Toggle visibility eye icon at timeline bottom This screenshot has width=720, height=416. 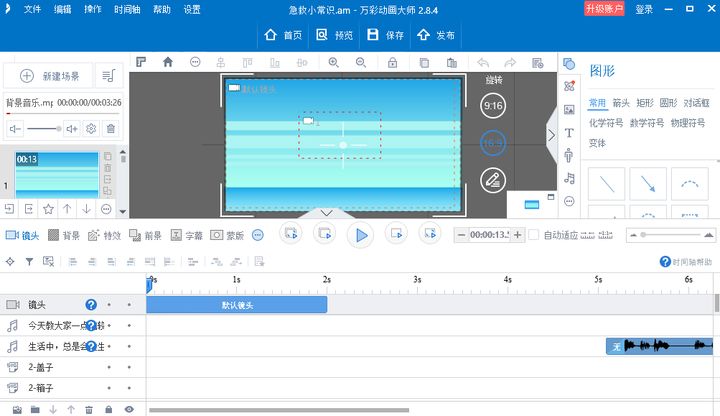pos(129,409)
